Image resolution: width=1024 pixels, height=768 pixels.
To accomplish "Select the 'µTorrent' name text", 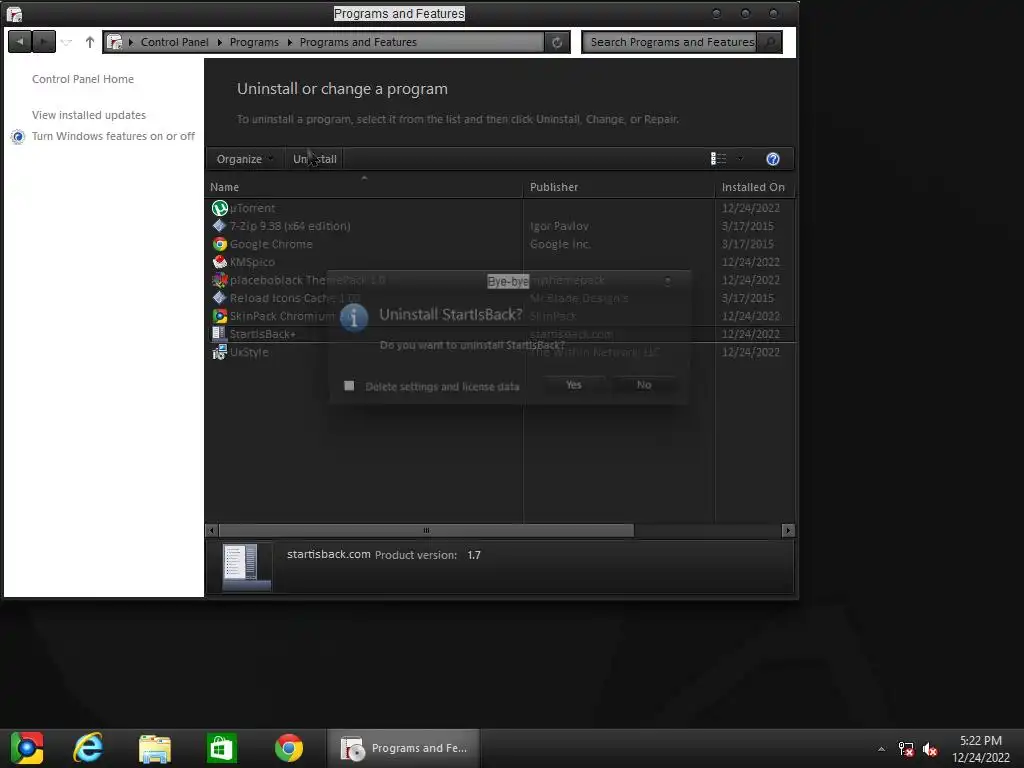I will click(x=252, y=208).
